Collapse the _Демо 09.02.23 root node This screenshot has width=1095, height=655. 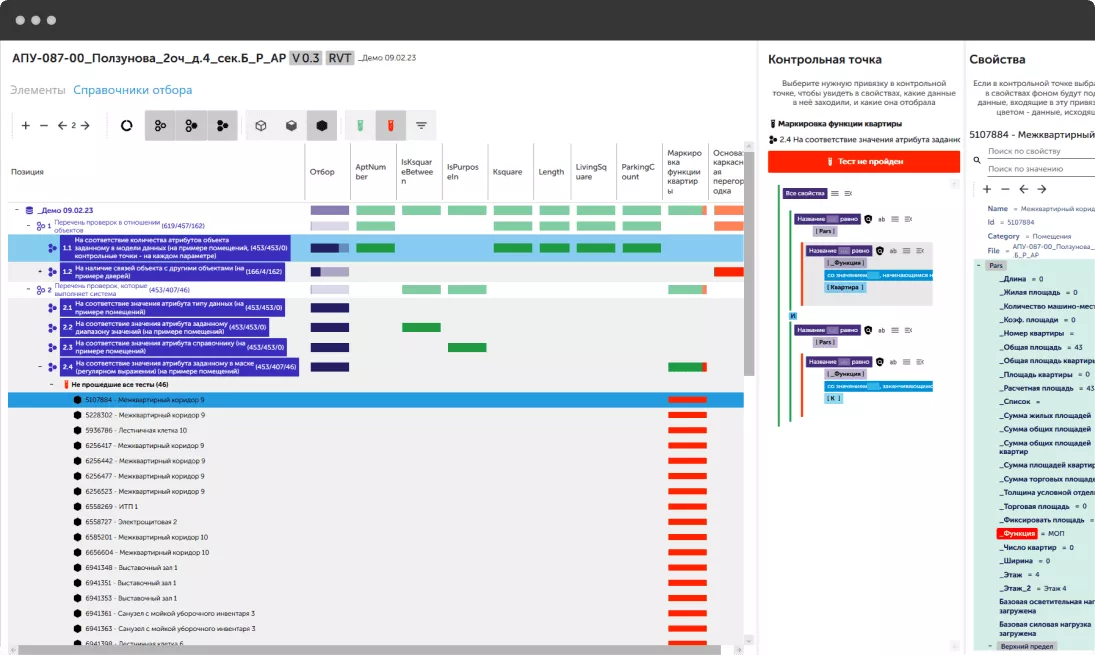pyautogui.click(x=17, y=210)
